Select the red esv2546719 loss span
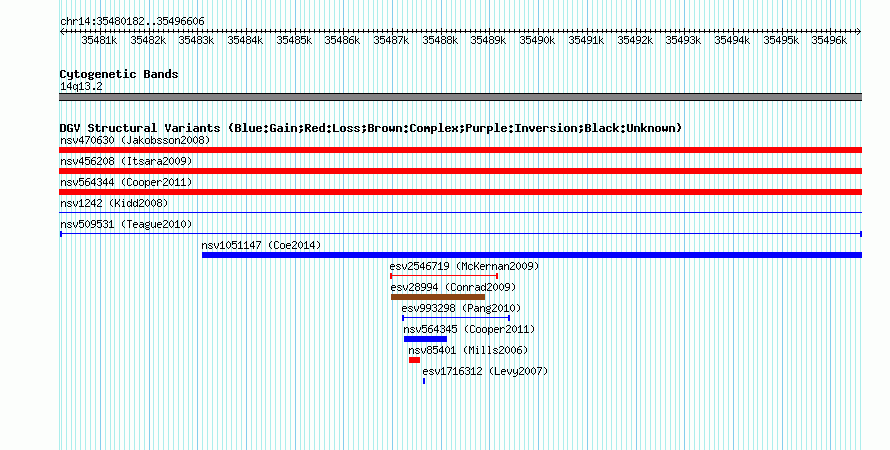 click(x=444, y=276)
